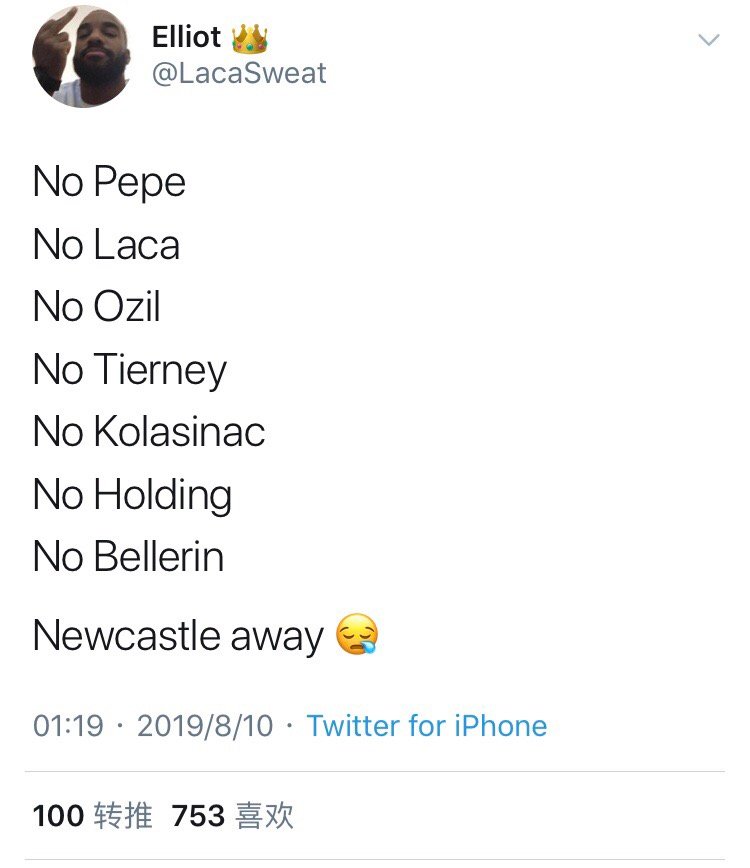This screenshot has height=868, width=750.
Task: Tap the sleepy face emoji
Action: (357, 634)
